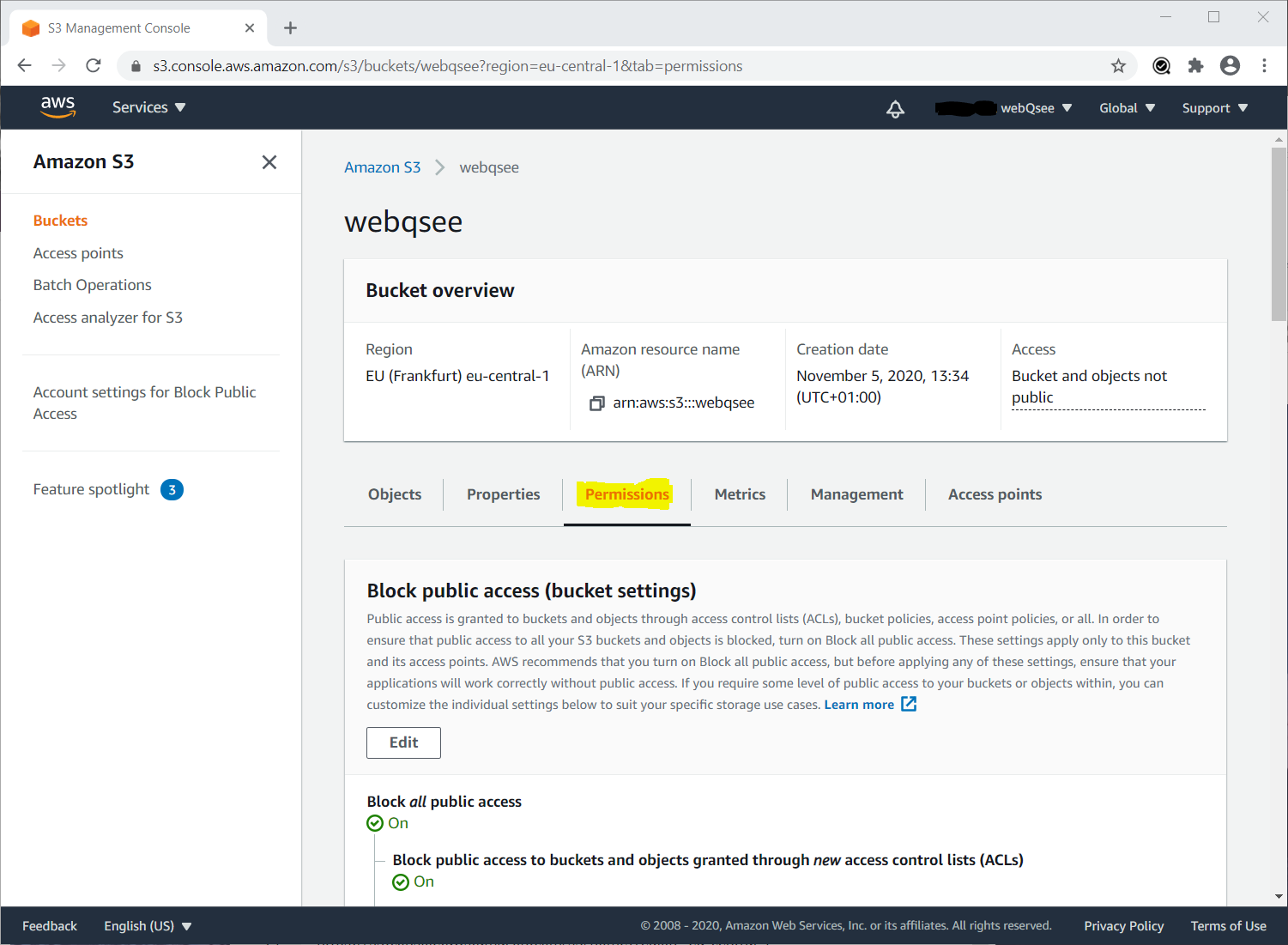This screenshot has height=945, width=1288.
Task: Open Account settings for Block Public Access
Action: [144, 403]
